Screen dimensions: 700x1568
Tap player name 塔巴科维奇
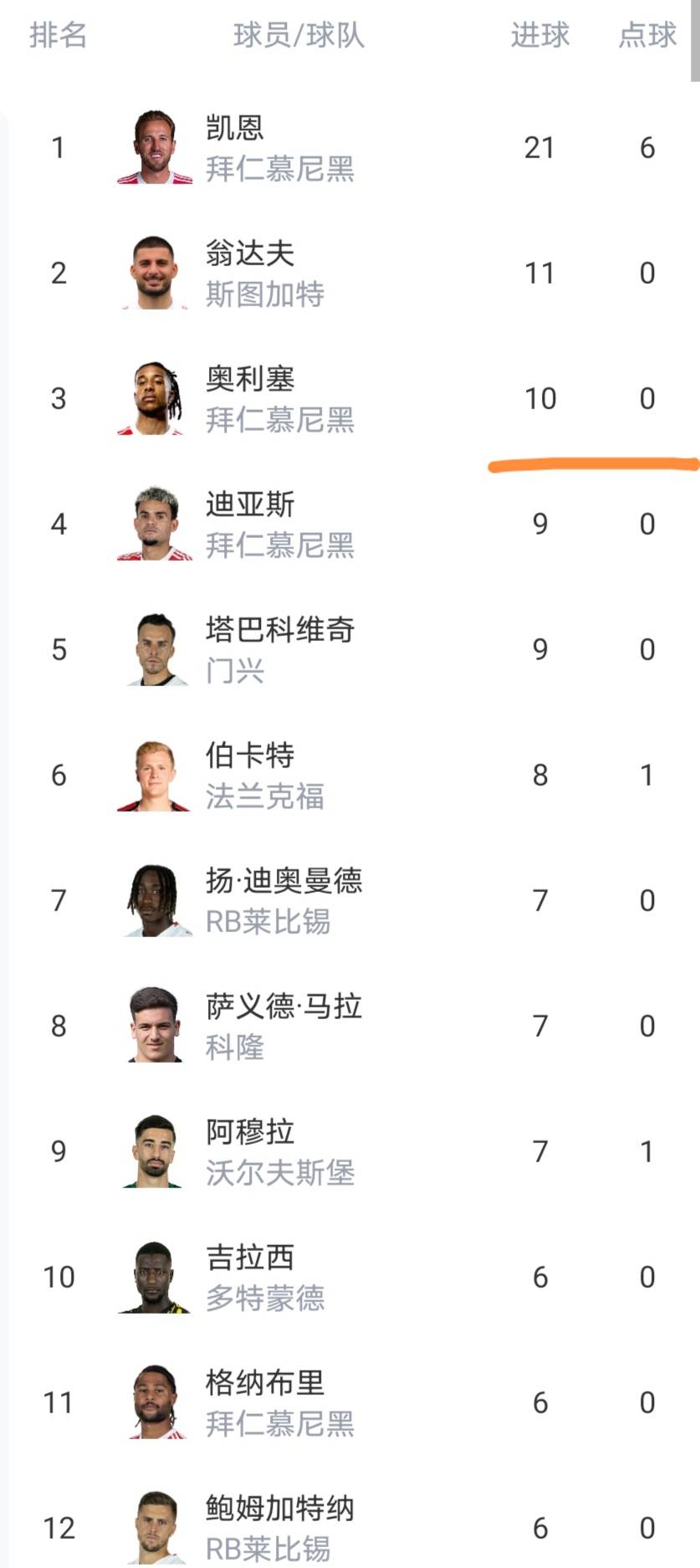pyautogui.click(x=280, y=630)
